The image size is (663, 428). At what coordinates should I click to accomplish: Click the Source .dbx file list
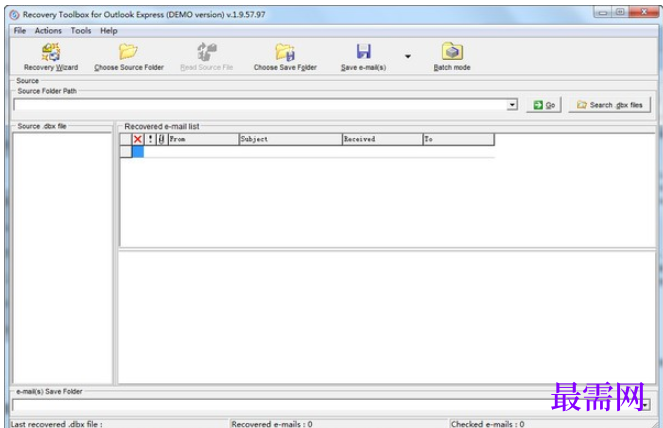pos(62,258)
